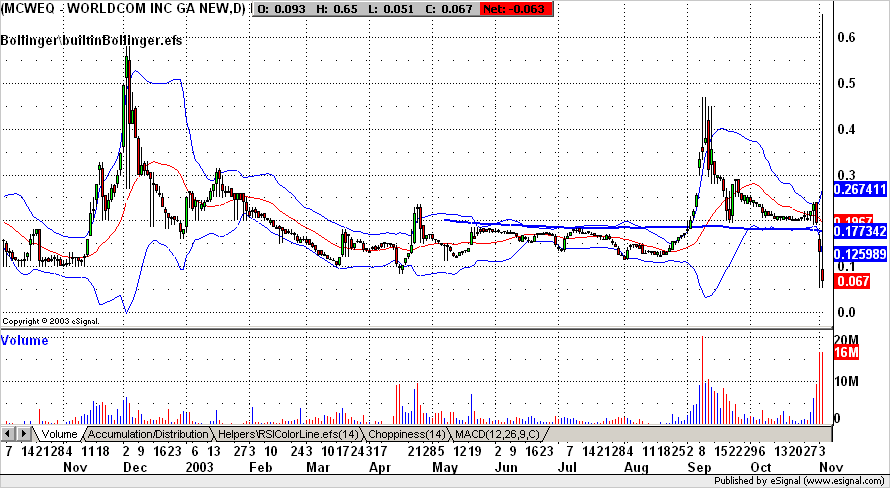The height and width of the screenshot is (488, 890).
Task: Click the H: 0.65 high value
Action: (336, 9)
